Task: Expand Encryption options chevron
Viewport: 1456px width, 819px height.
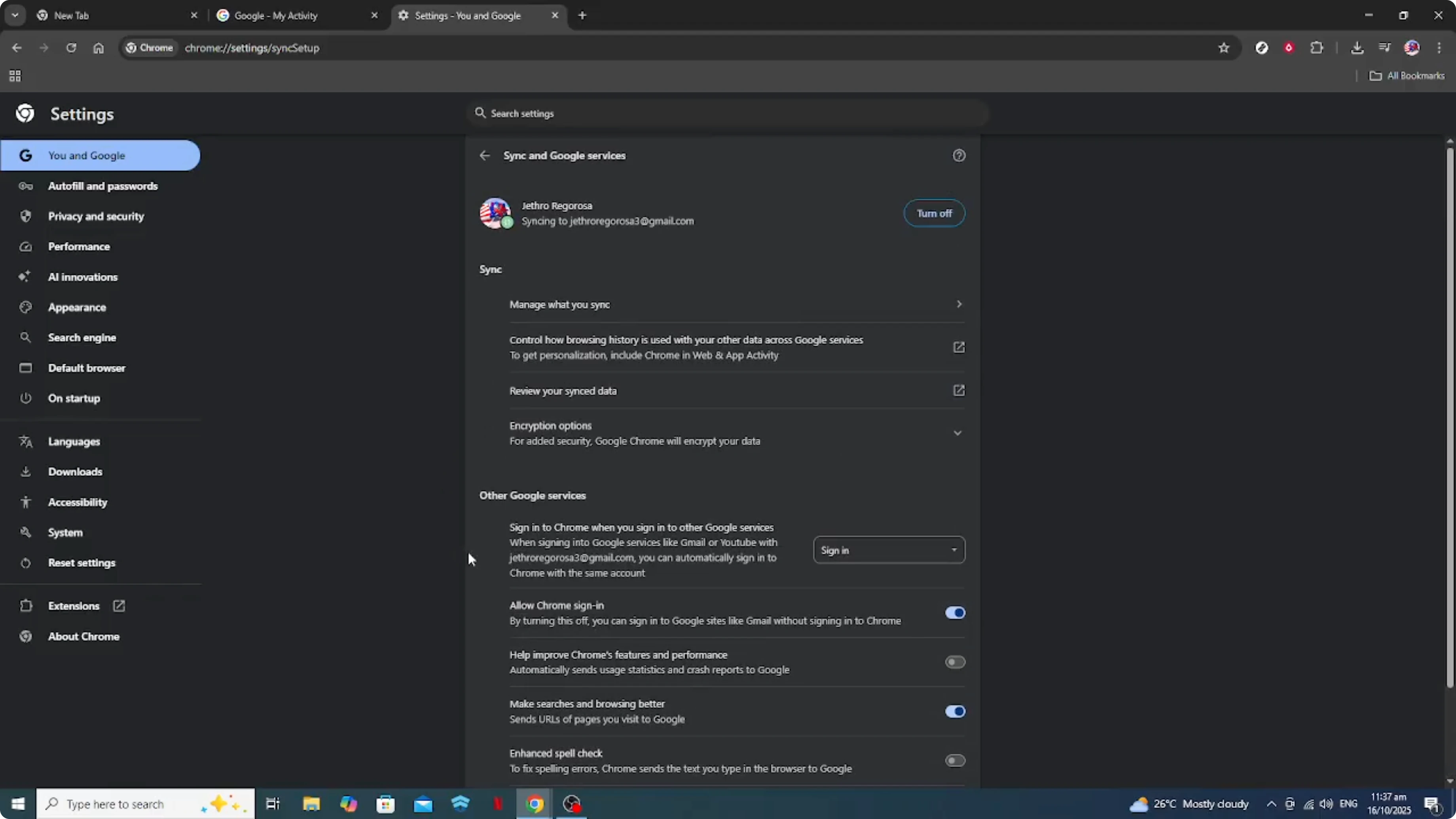Action: 957,433
